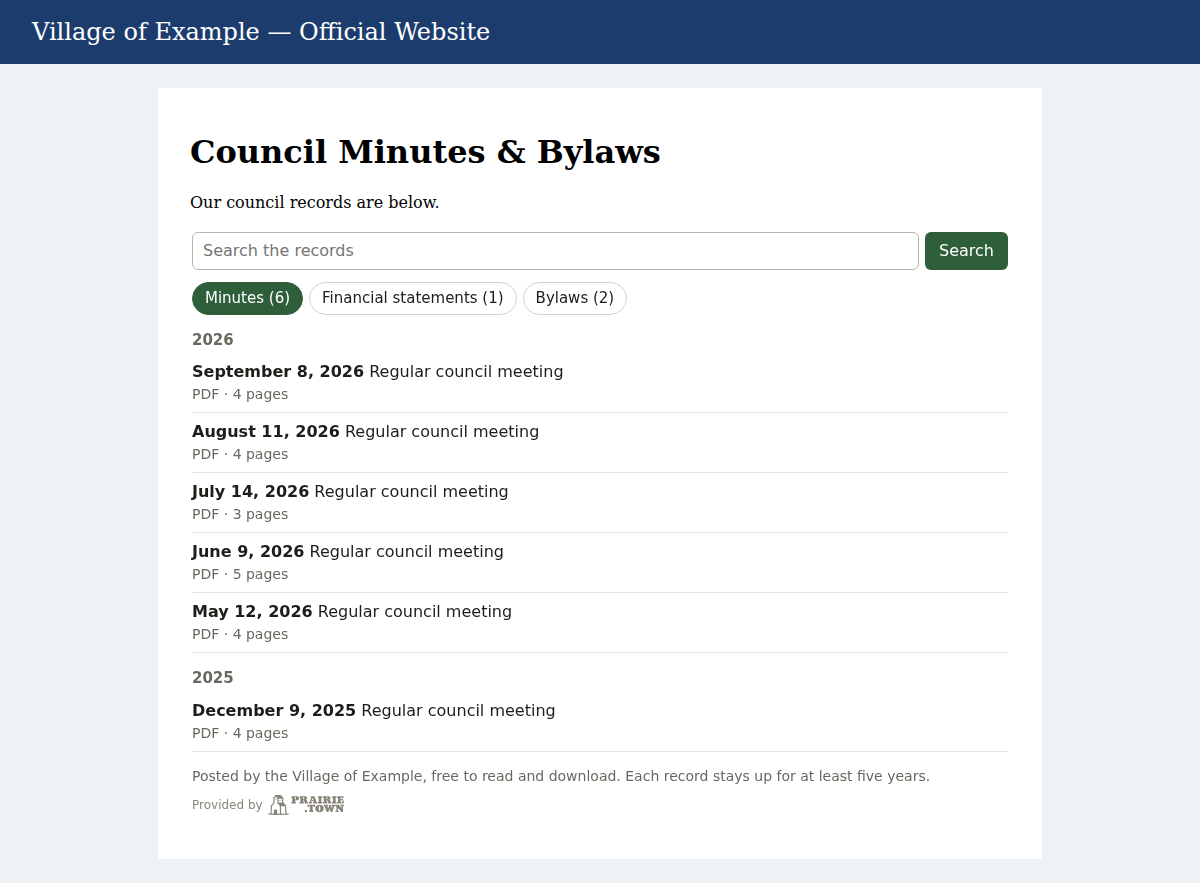Click 'PDF · 3 pages' under July 14
1200x883 pixels.
[x=240, y=515]
